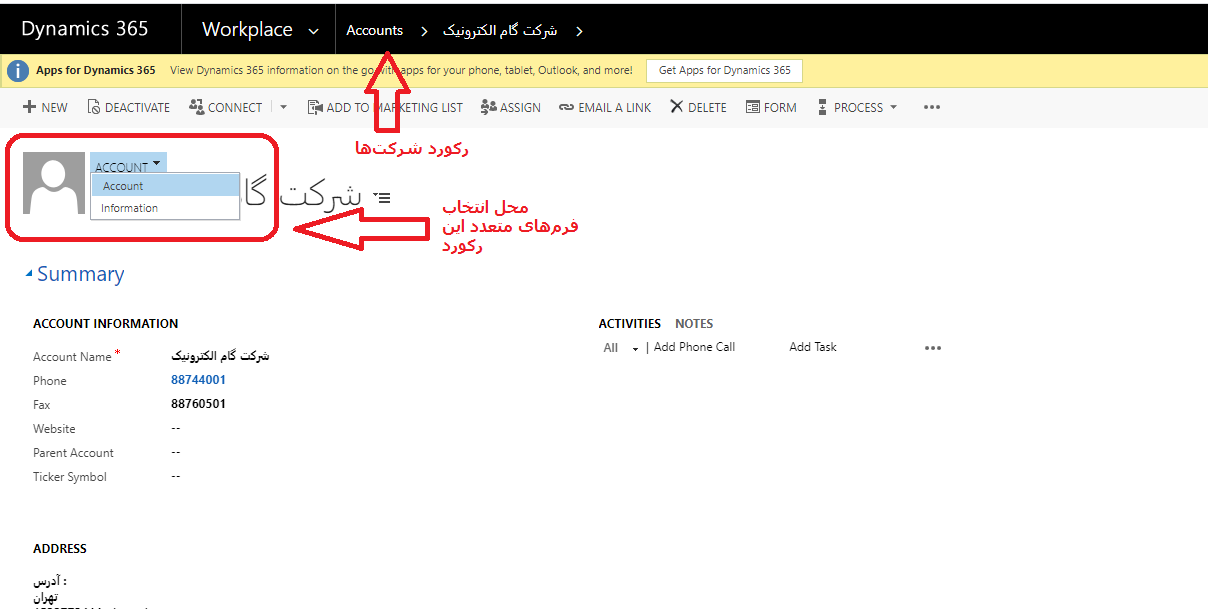The image size is (1208, 609).
Task: Click the info icon in notification bar
Action: point(17,70)
